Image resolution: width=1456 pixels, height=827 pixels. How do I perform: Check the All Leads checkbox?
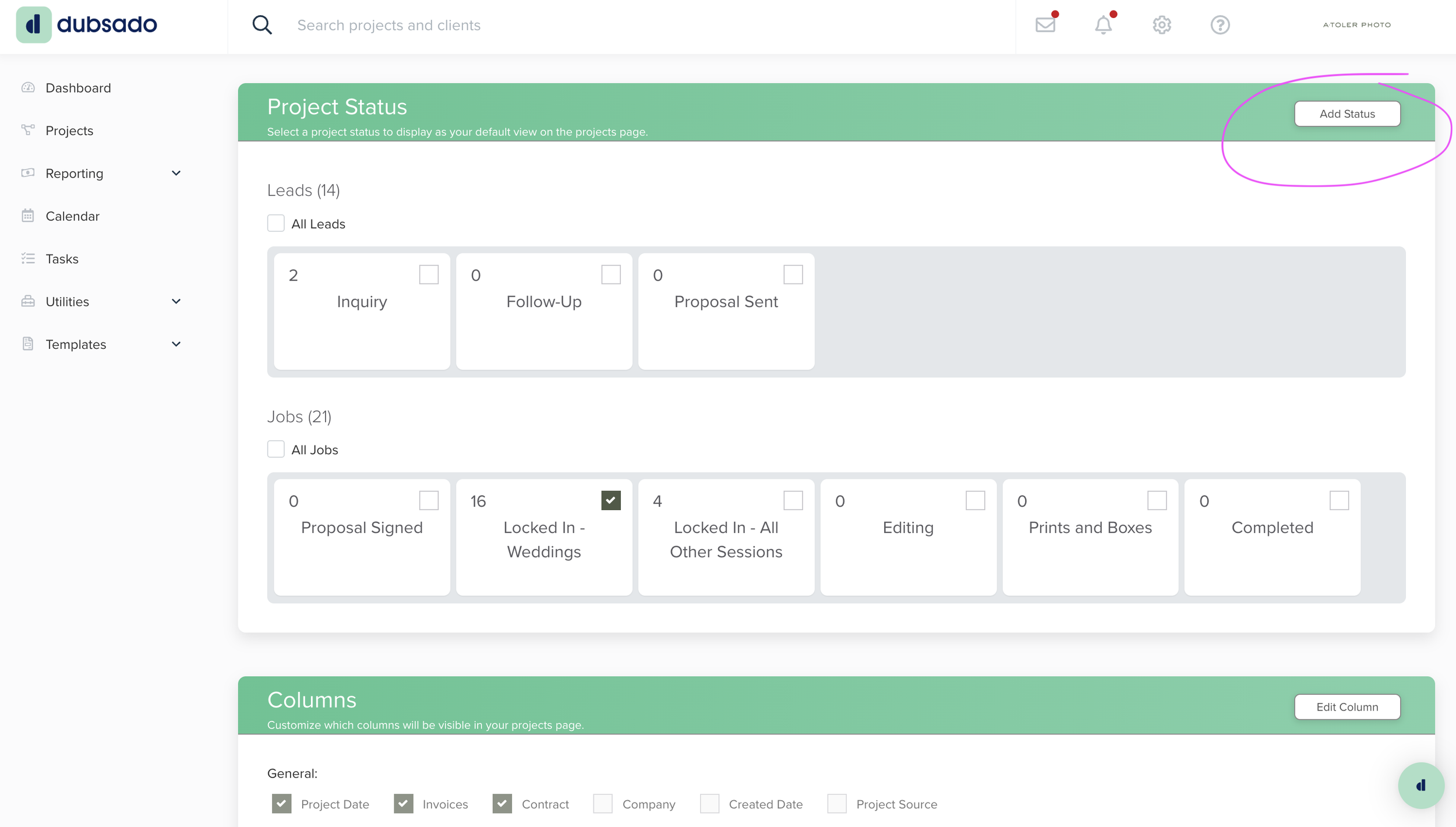tap(276, 224)
